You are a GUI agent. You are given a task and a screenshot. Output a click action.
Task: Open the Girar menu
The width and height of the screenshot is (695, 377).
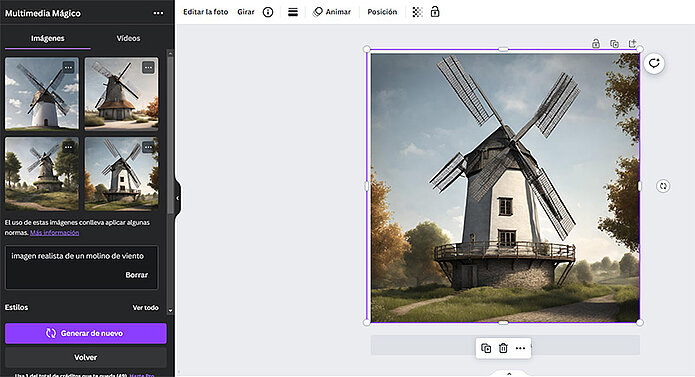click(246, 12)
